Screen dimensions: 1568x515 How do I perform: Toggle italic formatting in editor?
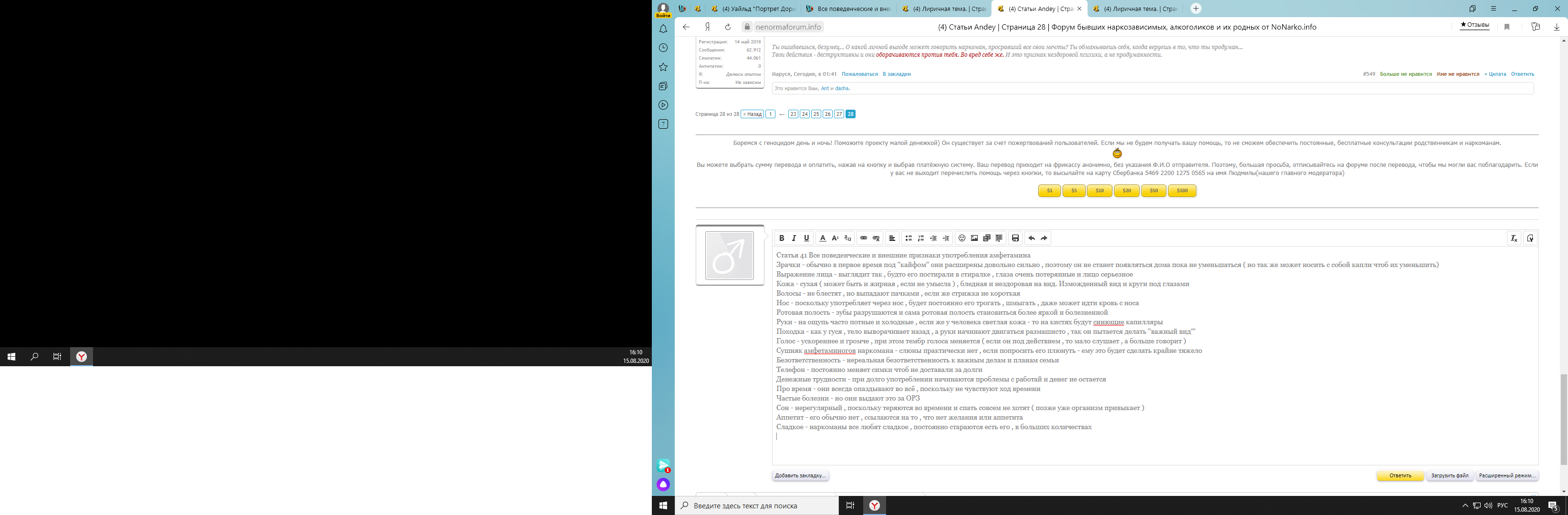(x=794, y=238)
